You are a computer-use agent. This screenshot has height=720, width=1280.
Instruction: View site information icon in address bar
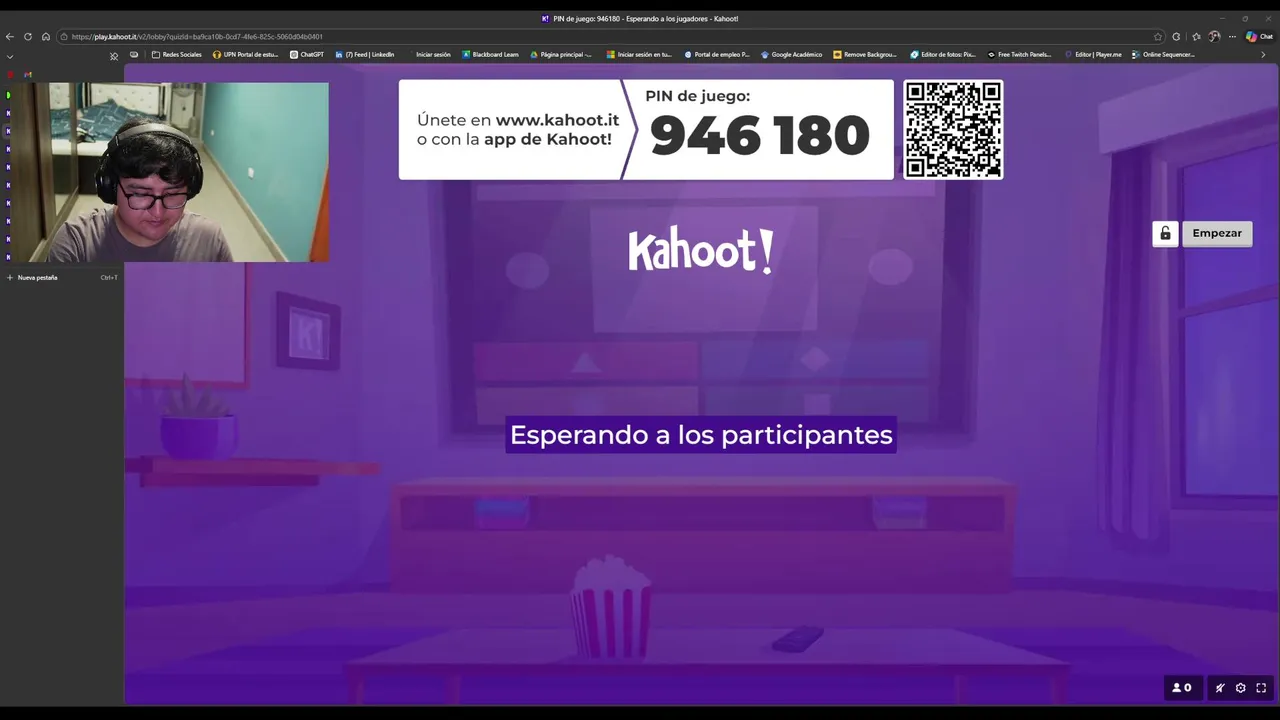pos(64,37)
